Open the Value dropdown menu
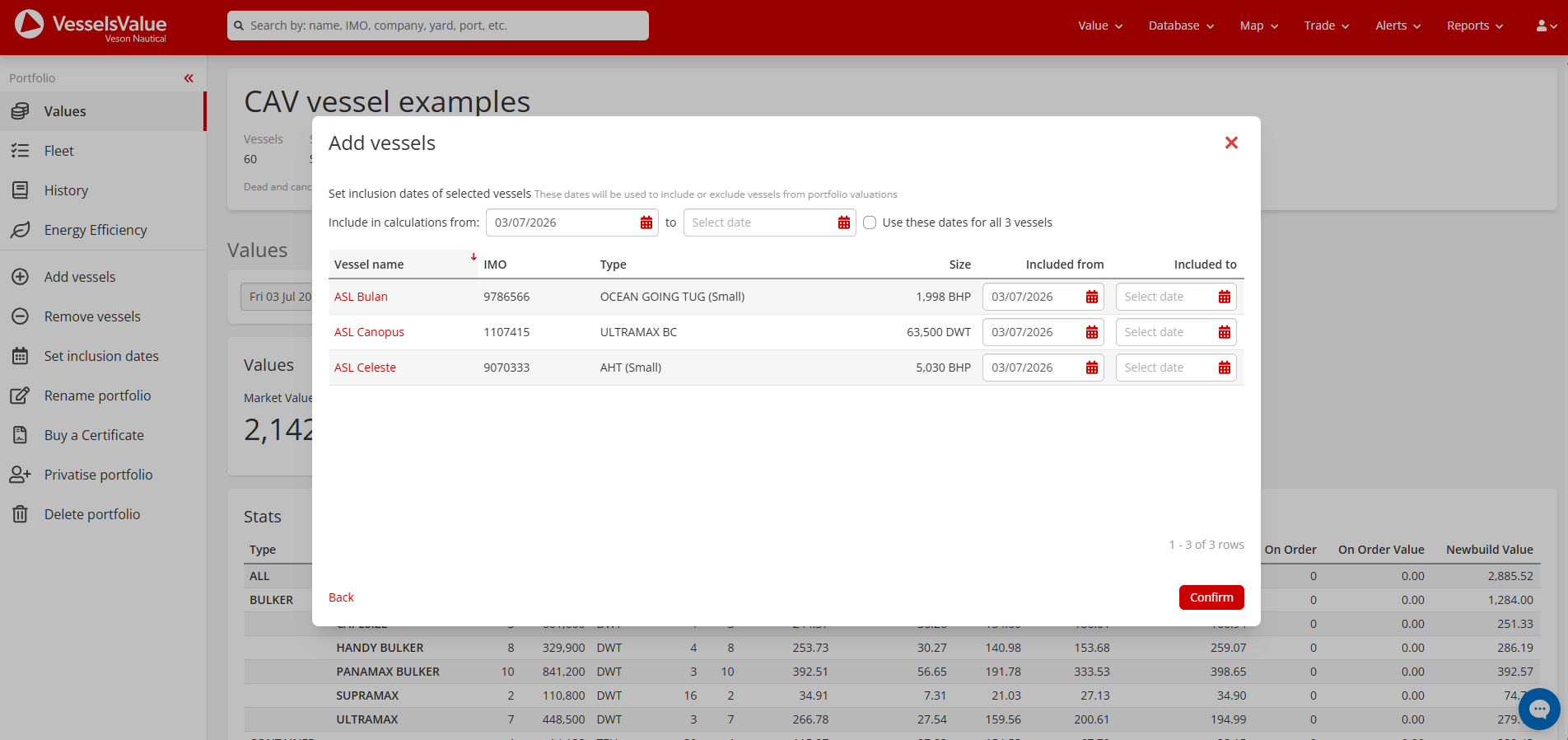 tap(1100, 26)
